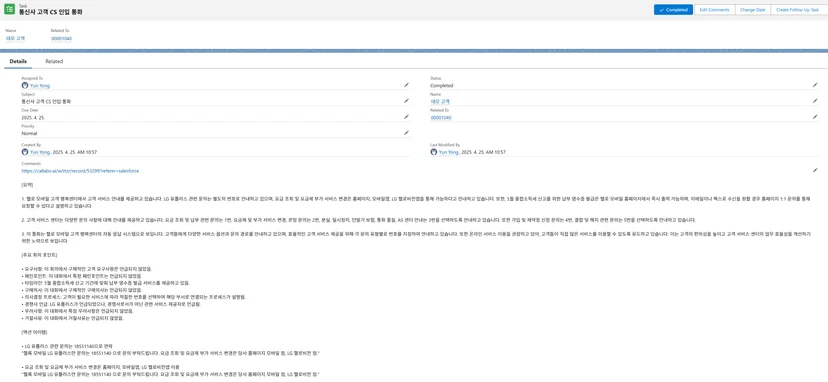Screen dimensions: 828x382
Task: Switch to the Related tab
Action: point(54,61)
